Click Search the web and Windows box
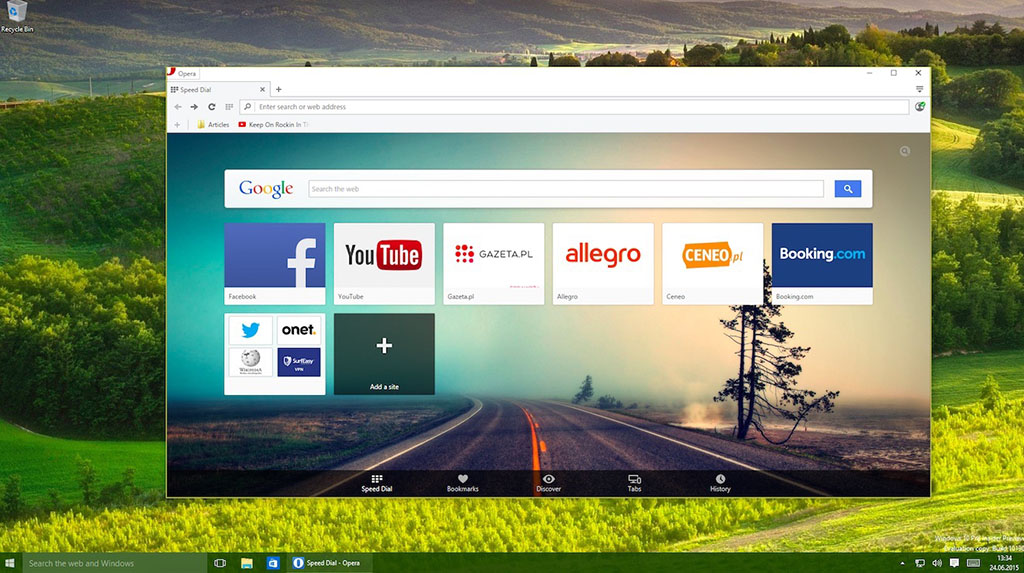The height and width of the screenshot is (573, 1024). (x=115, y=563)
